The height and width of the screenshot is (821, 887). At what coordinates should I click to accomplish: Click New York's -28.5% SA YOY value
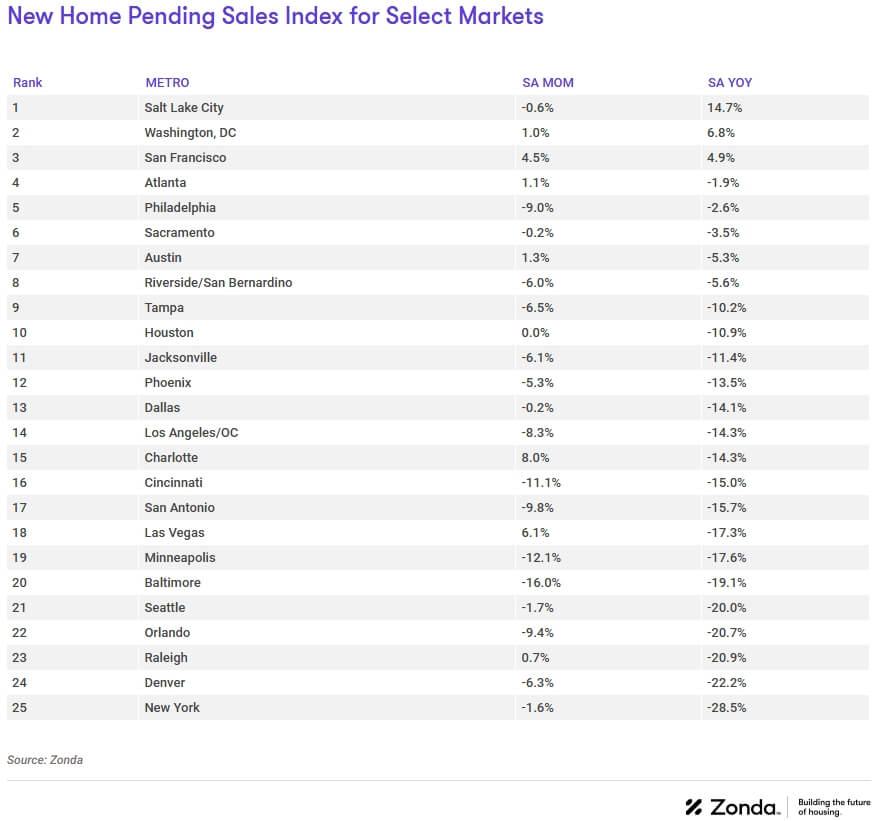[726, 708]
